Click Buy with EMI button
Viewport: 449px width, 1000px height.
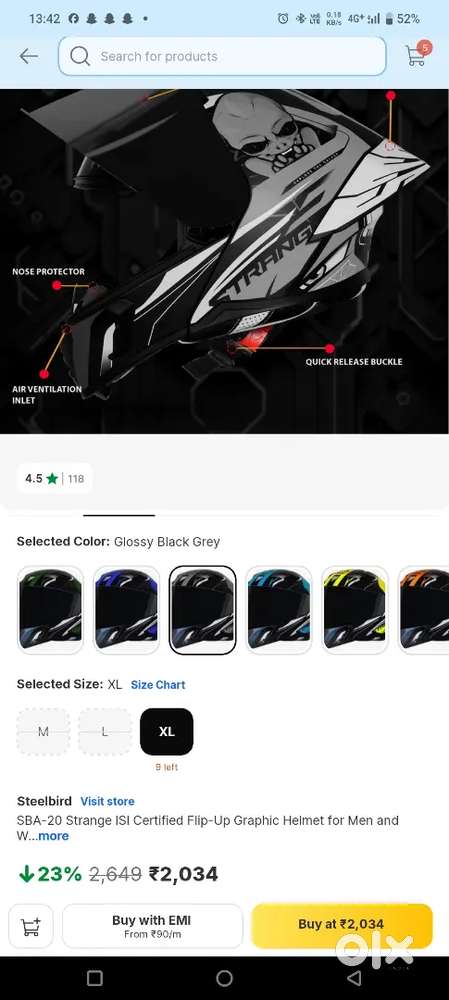click(152, 926)
